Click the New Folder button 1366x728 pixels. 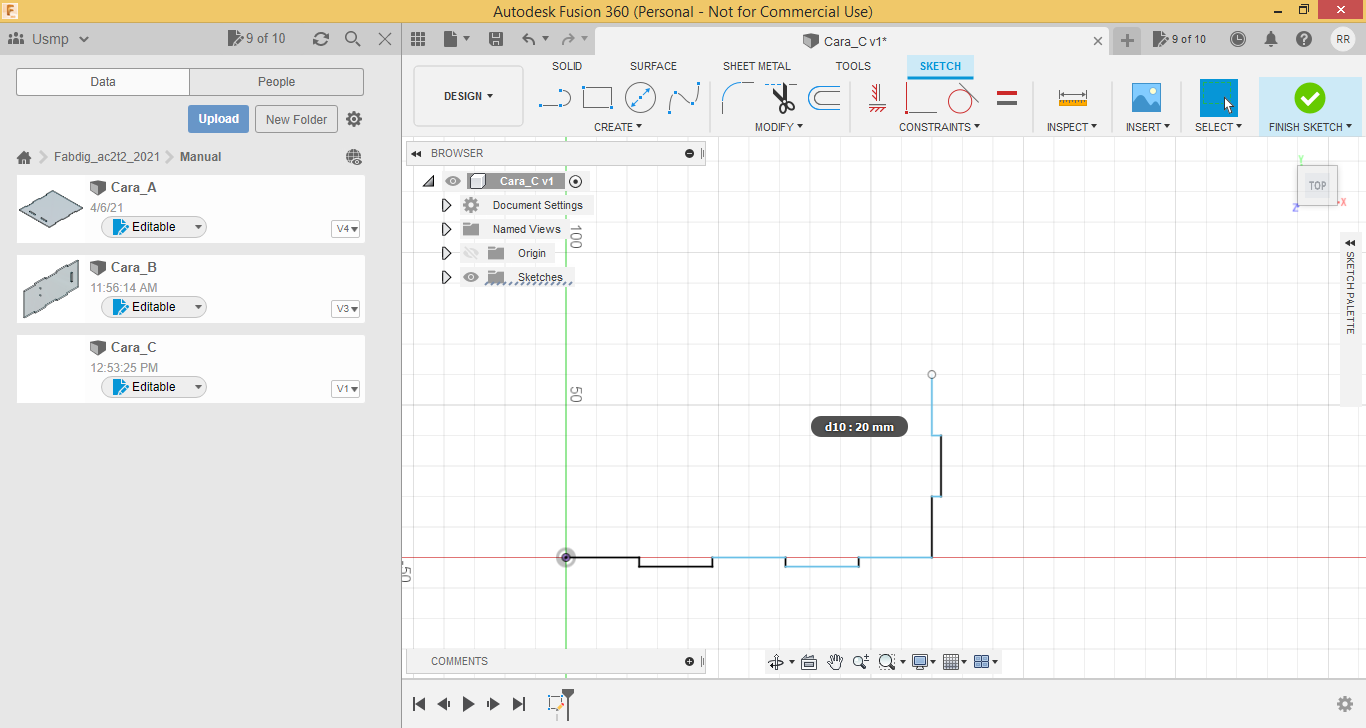pos(297,119)
